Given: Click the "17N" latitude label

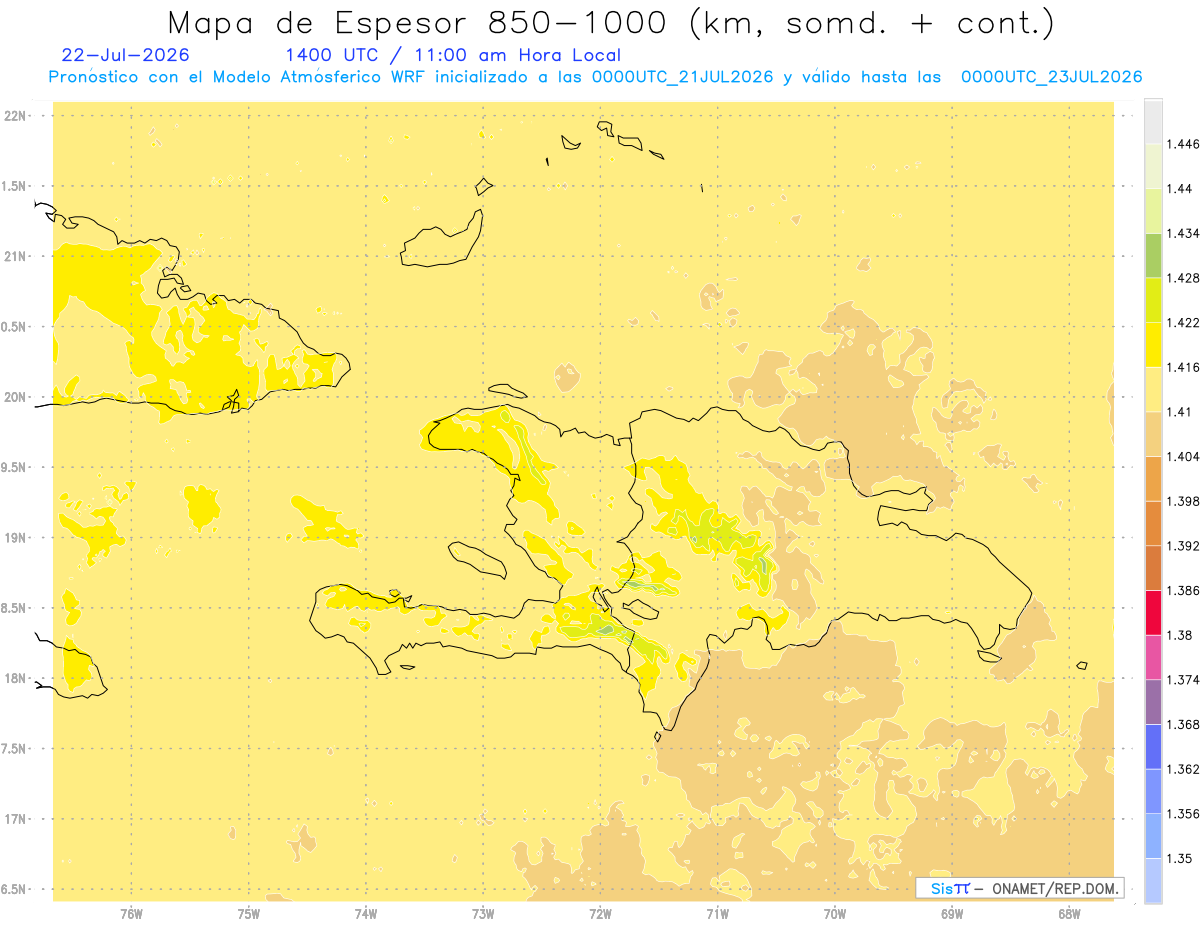Looking at the screenshot, I should point(15,819).
